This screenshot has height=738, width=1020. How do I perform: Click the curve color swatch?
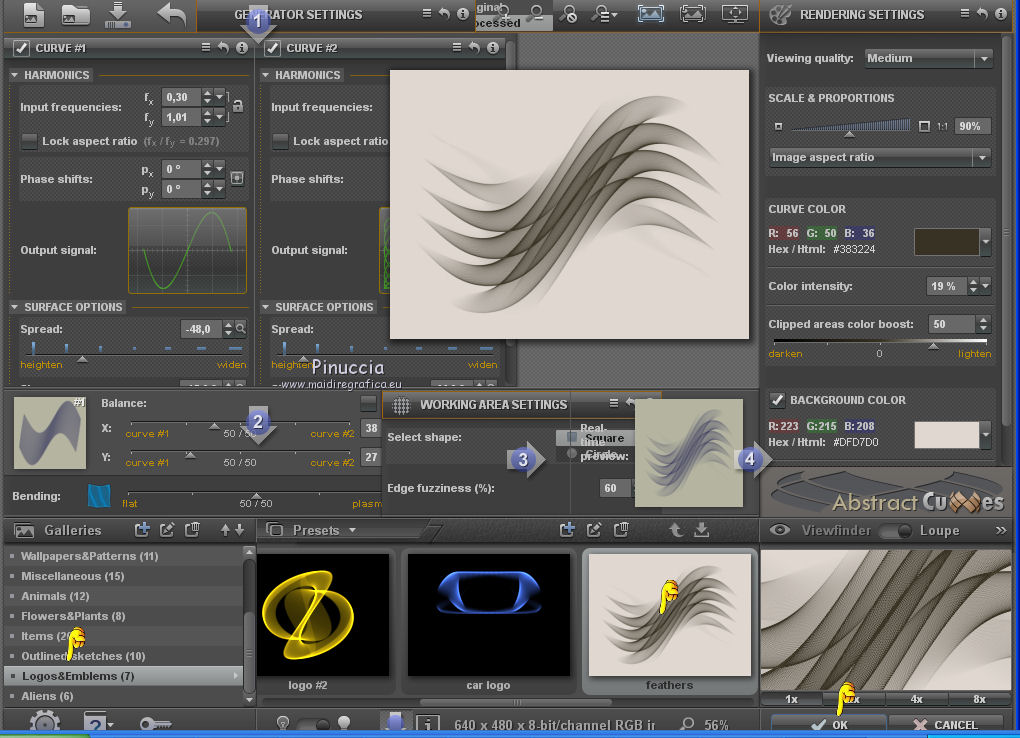tap(946, 241)
